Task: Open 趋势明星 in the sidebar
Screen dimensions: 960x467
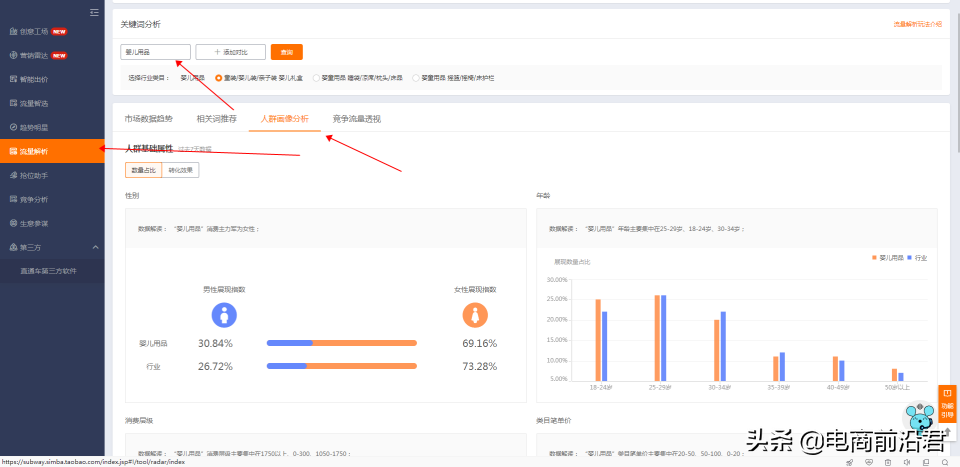Action: [34, 127]
